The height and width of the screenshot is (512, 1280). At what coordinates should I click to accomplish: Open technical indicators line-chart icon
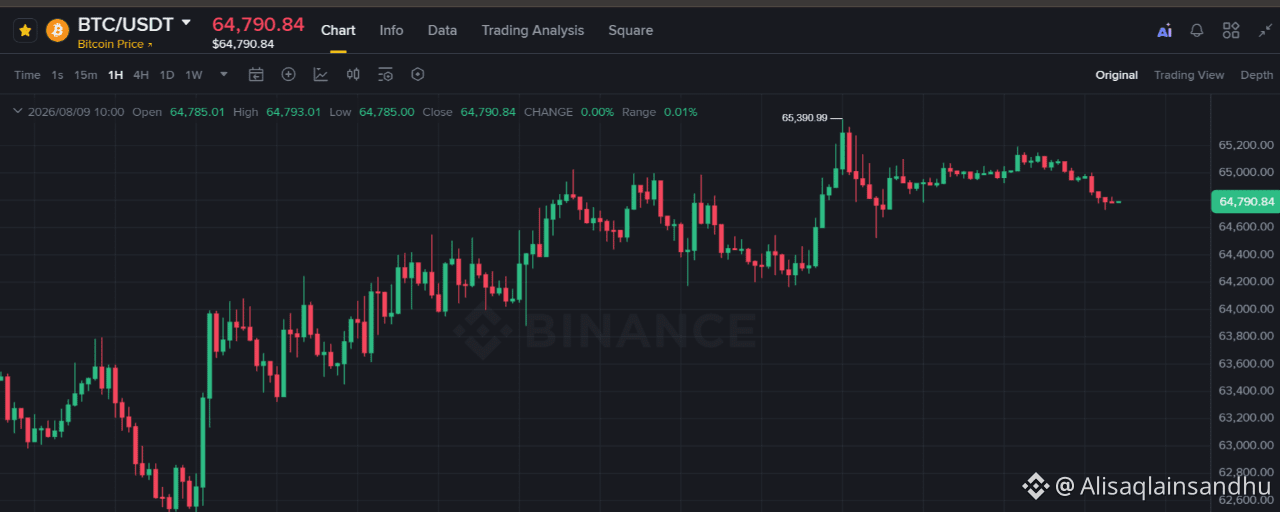321,74
